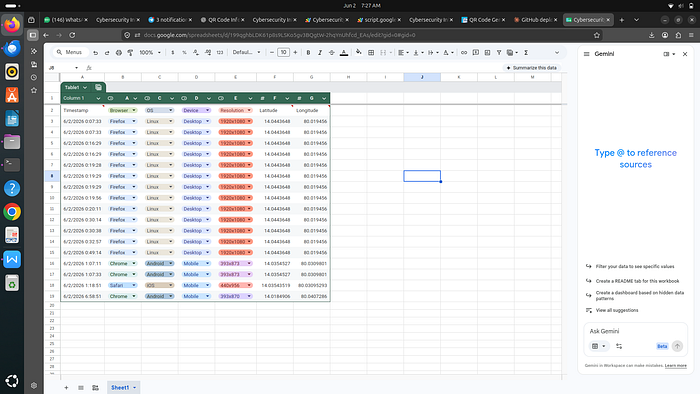Switch to the QR Code Info browser tab
700x394 pixels.
click(222, 20)
